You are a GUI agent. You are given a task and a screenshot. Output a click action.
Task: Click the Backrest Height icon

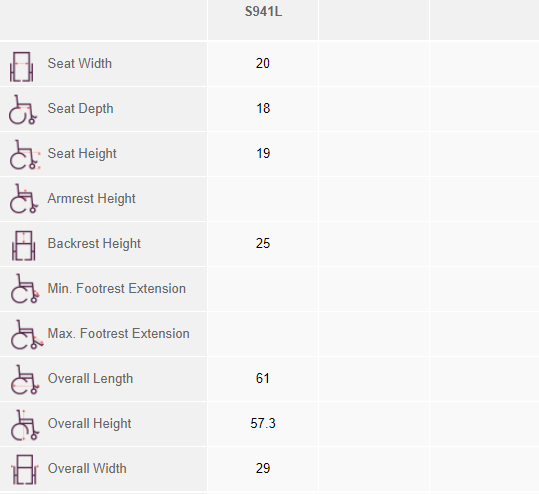[23, 245]
